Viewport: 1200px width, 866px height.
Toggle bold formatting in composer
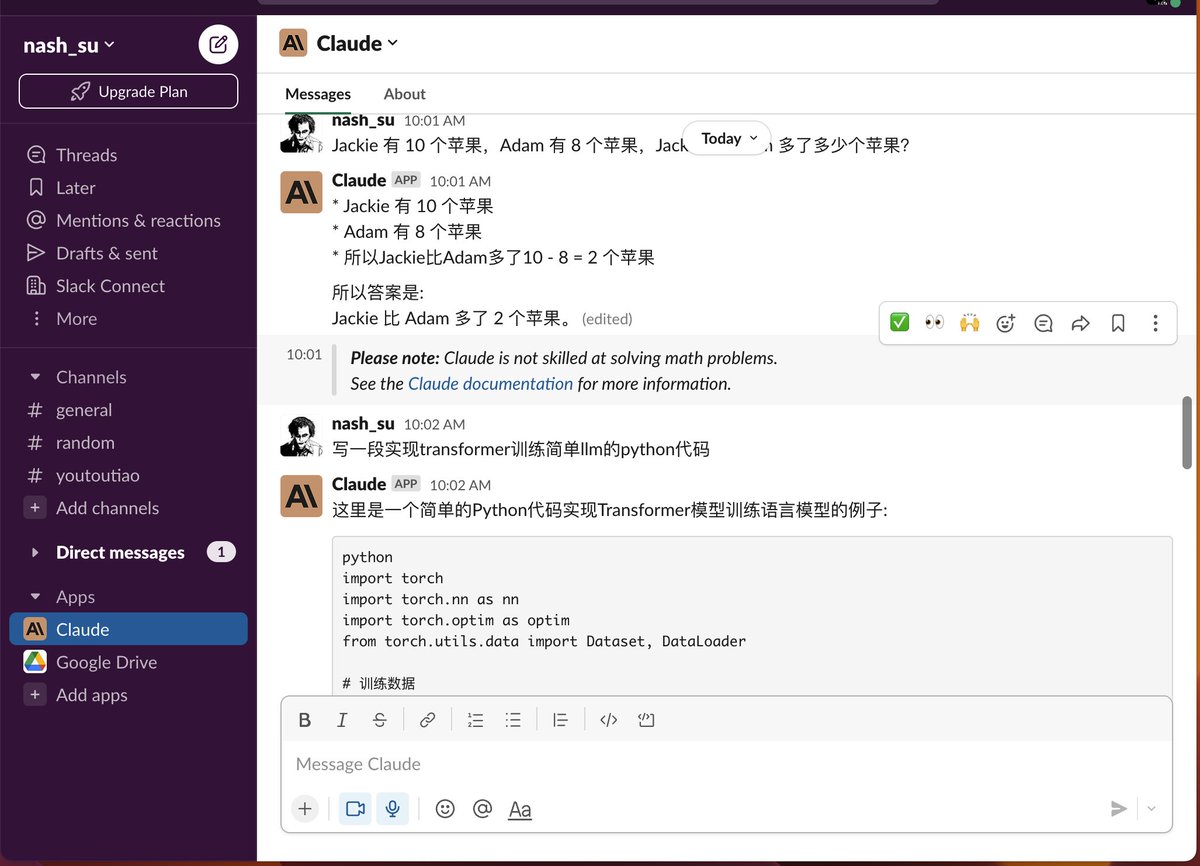305,720
